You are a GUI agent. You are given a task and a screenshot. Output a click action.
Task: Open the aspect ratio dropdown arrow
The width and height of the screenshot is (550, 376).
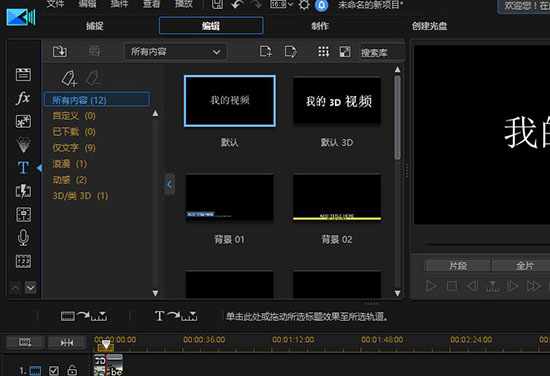(290, 5)
